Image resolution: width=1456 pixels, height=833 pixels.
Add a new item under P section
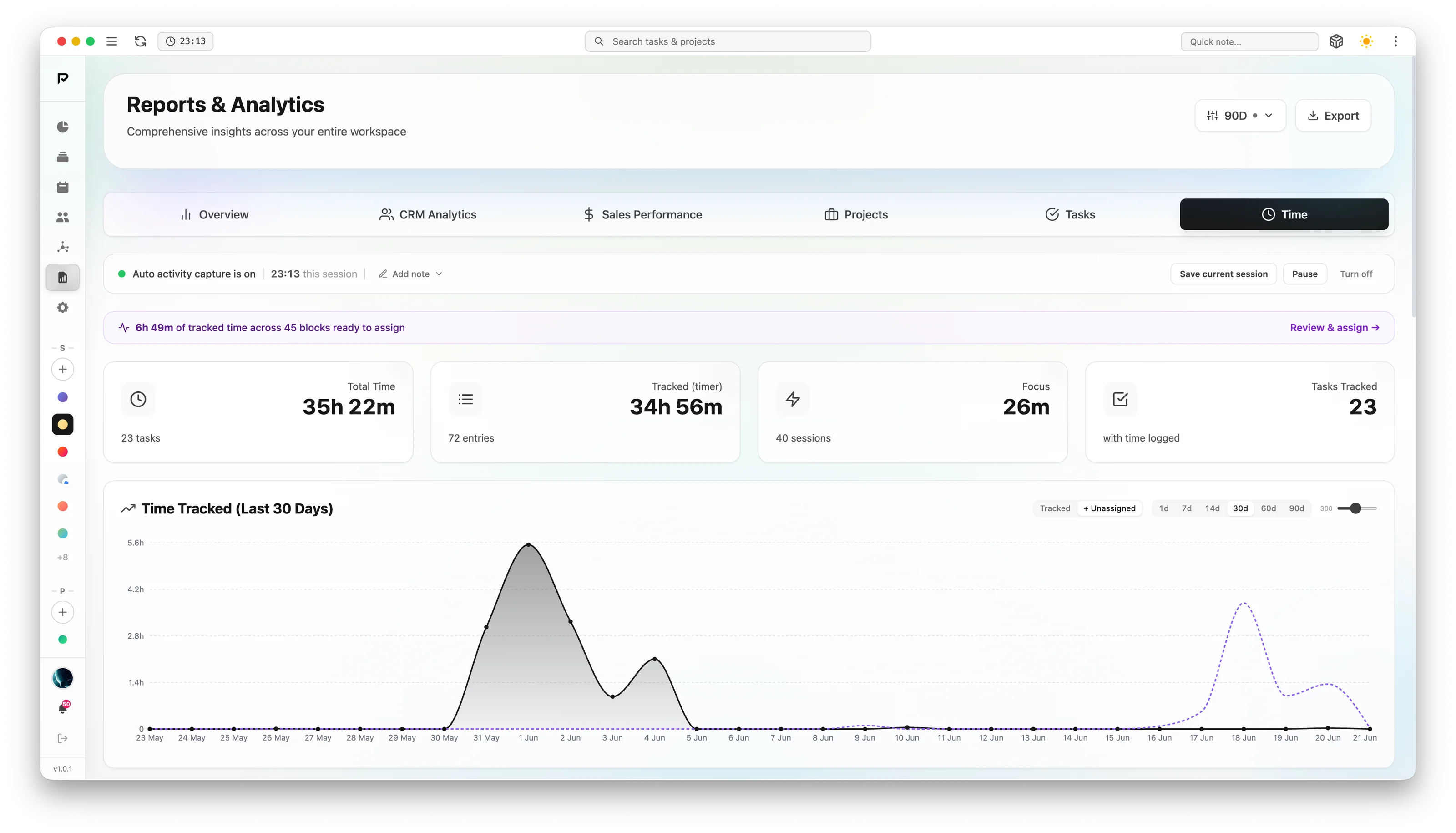coord(63,612)
